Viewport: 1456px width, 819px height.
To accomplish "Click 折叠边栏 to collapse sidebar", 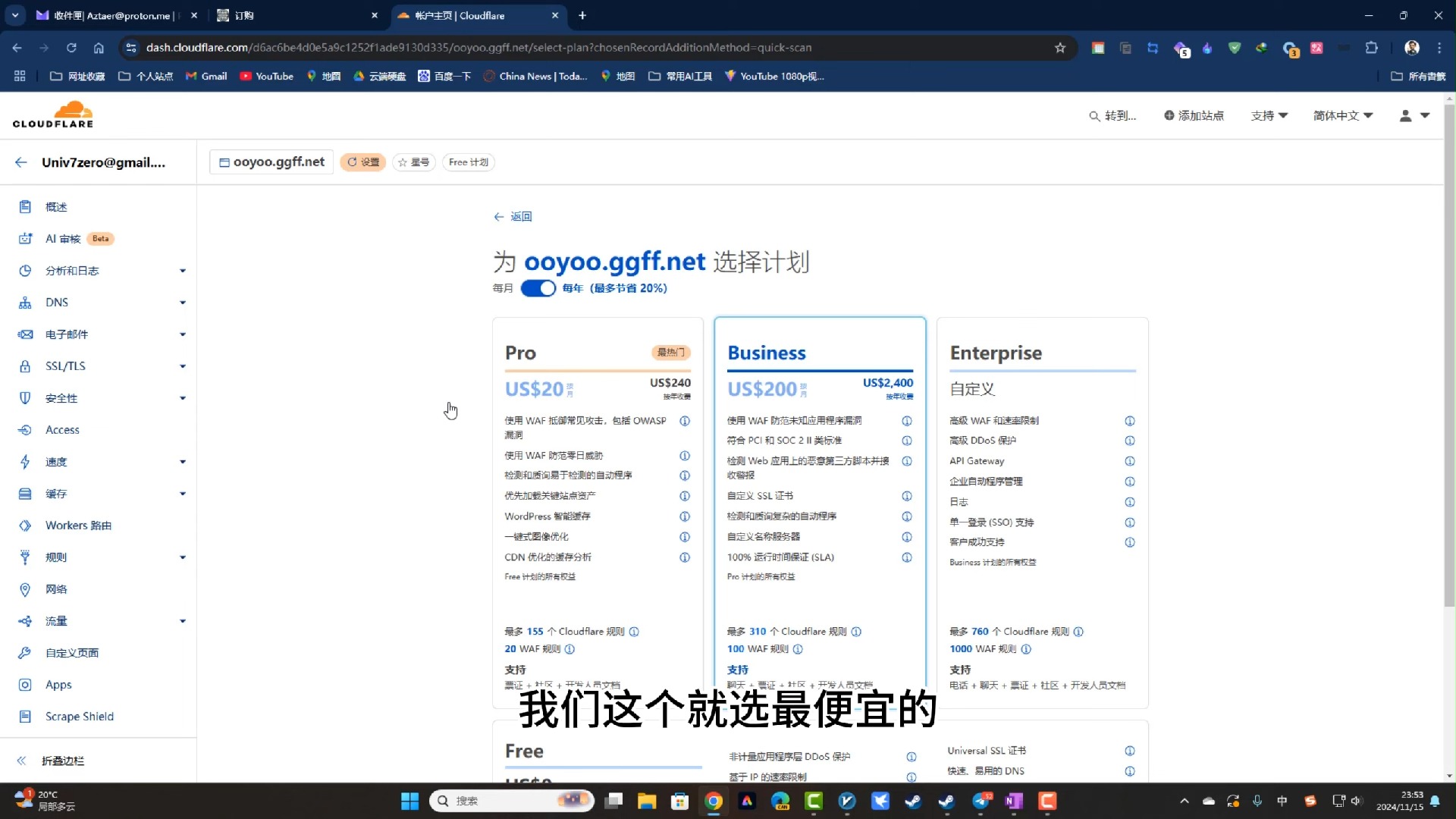I will coord(51,761).
